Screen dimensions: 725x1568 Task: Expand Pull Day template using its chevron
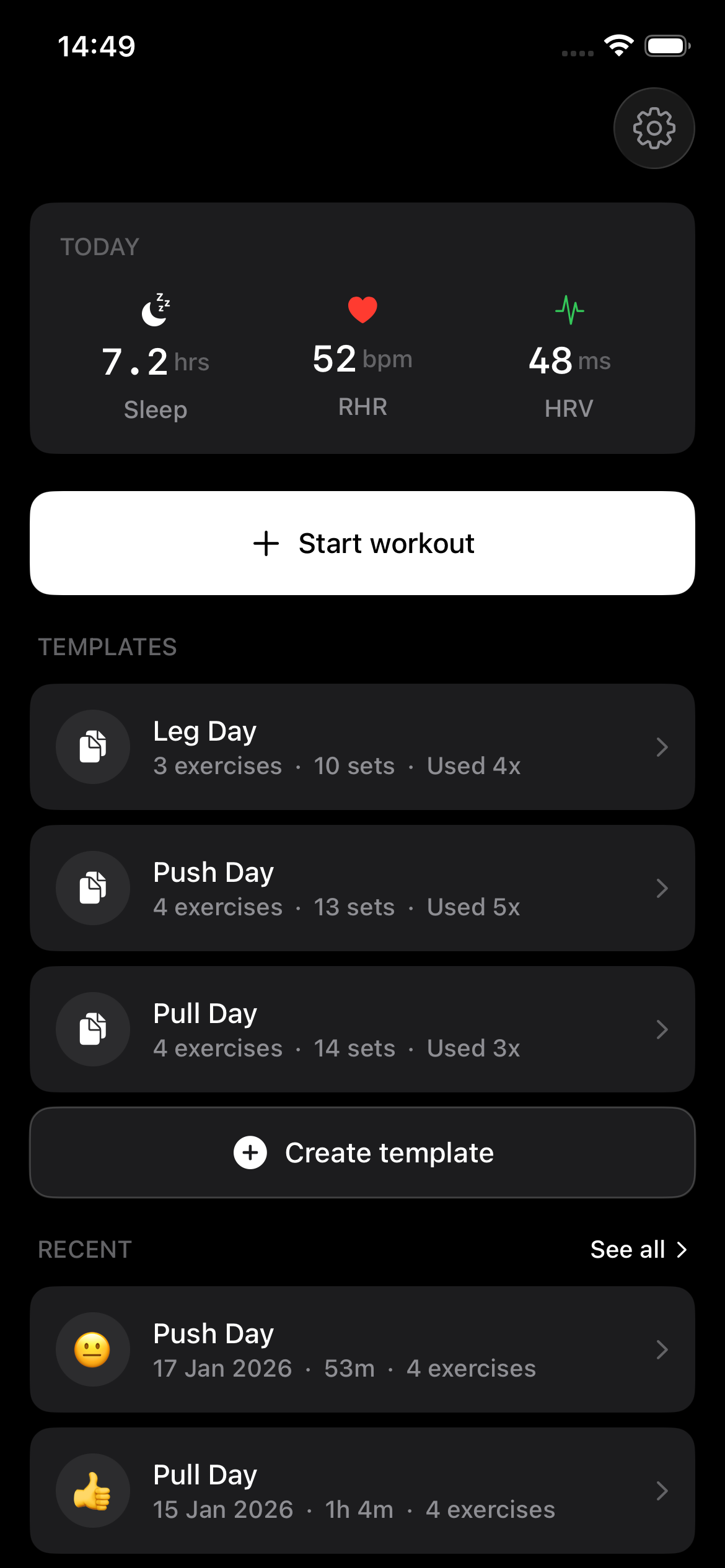click(x=662, y=1029)
